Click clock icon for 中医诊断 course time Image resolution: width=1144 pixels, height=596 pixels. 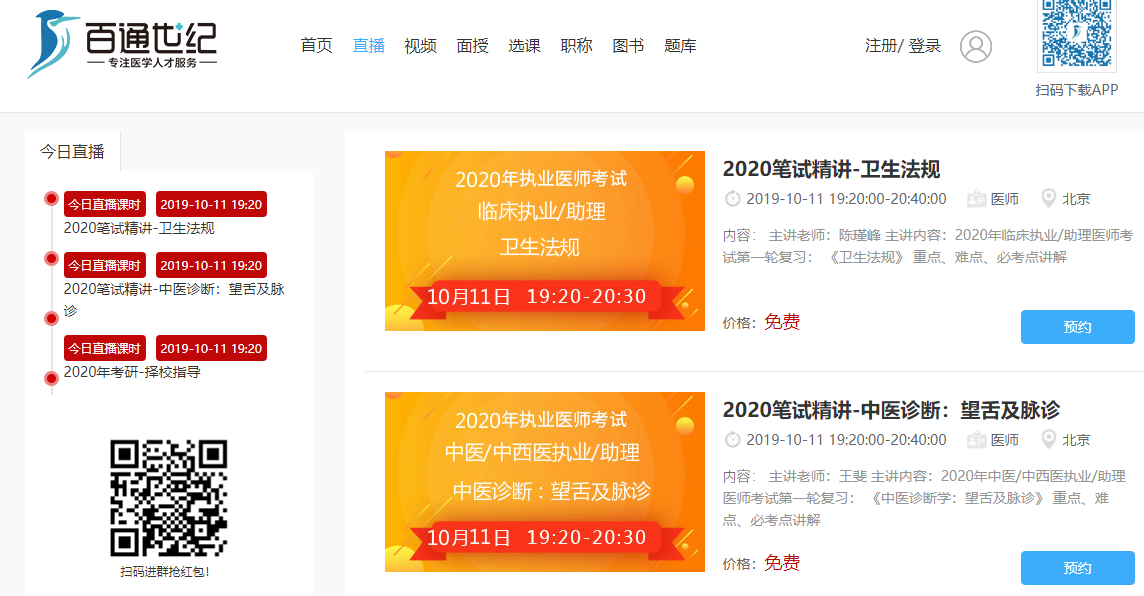[733, 440]
